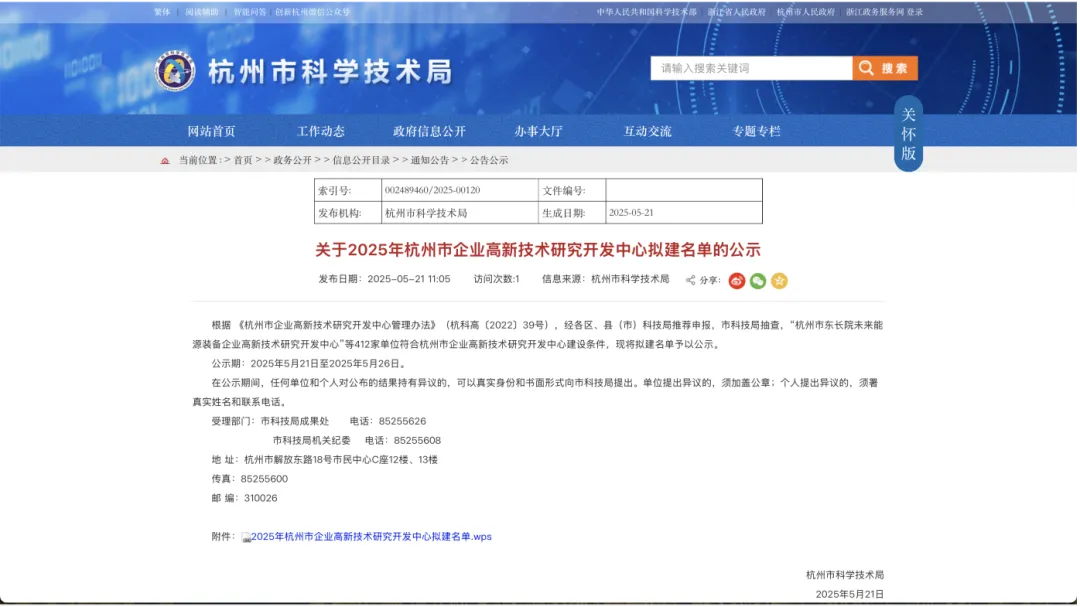
Task: Click the share symbol next to 分享
Action: [x=691, y=280]
